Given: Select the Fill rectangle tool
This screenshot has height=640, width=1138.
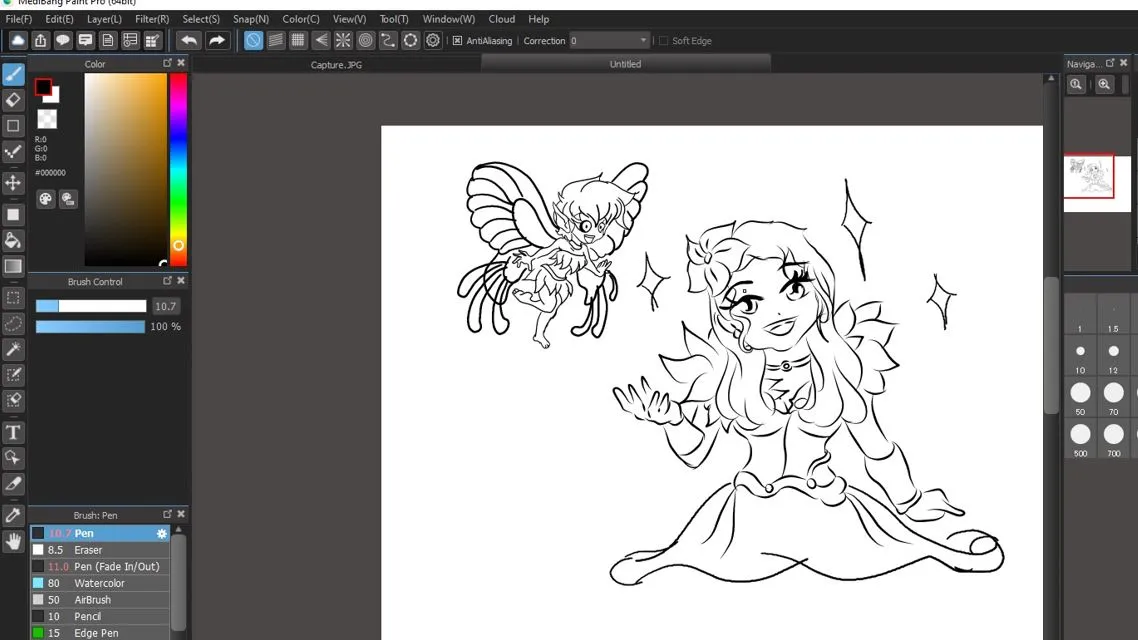Looking at the screenshot, I should (13, 215).
